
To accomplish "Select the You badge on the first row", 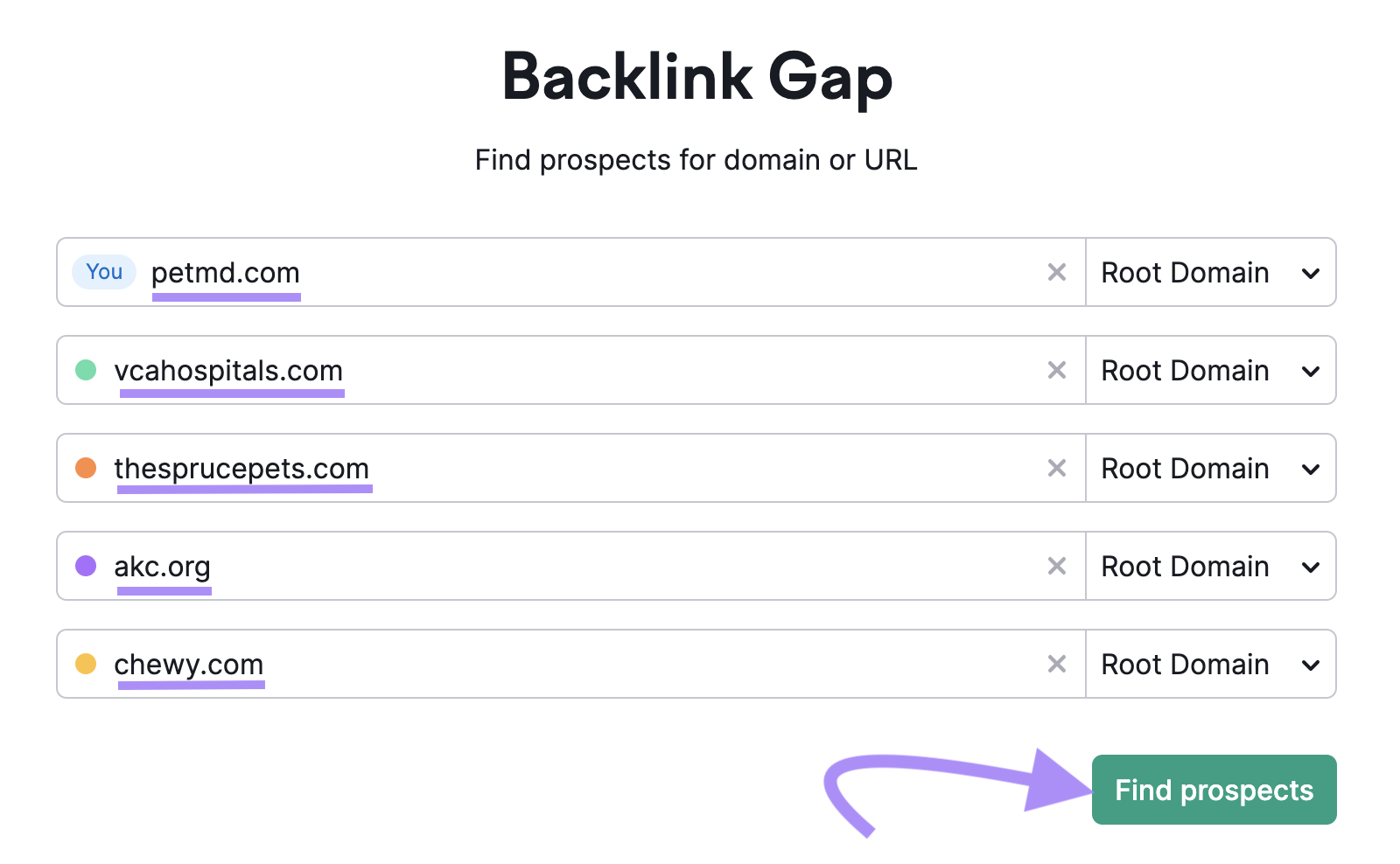I will [103, 272].
